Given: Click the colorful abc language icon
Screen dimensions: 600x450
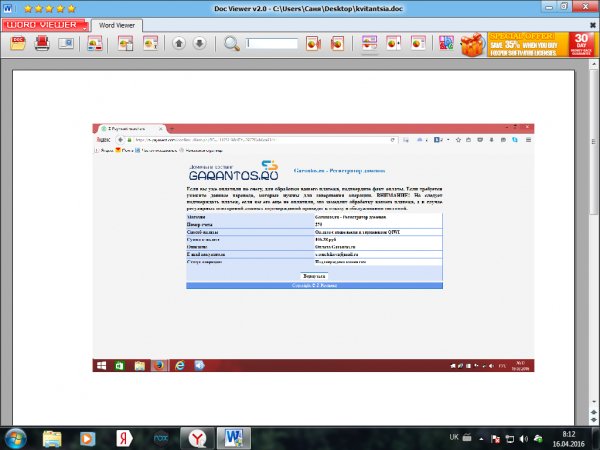Looking at the screenshot, I should tap(446, 43).
